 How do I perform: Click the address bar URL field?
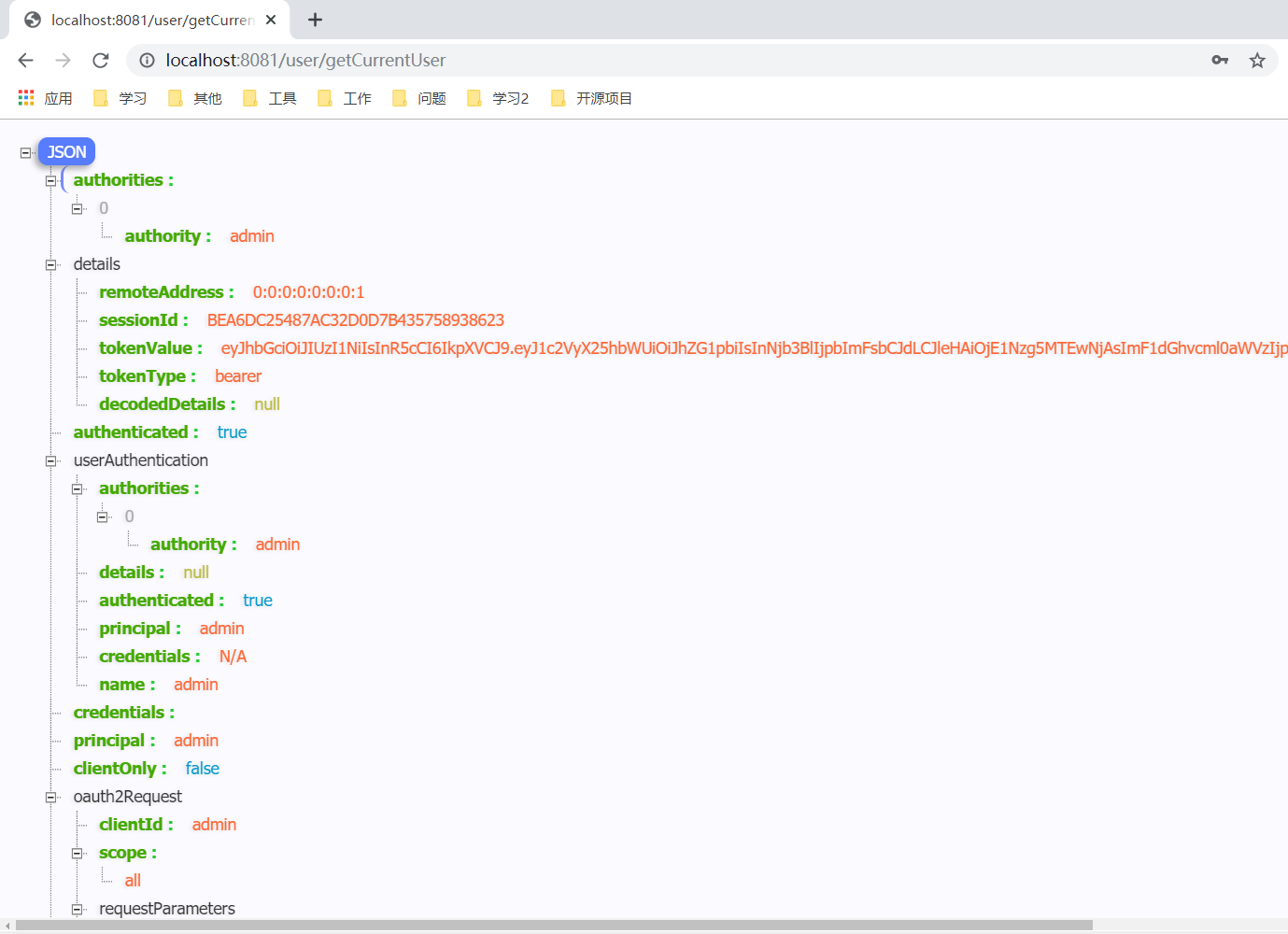(x=654, y=61)
